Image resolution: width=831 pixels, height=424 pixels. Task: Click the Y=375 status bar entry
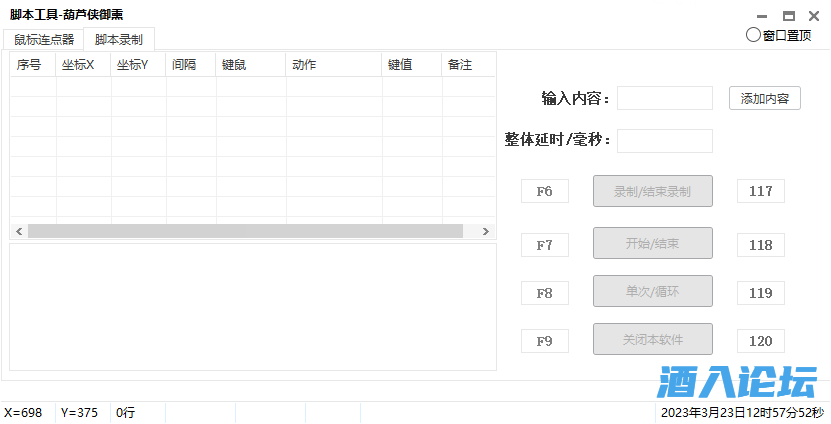click(79, 412)
